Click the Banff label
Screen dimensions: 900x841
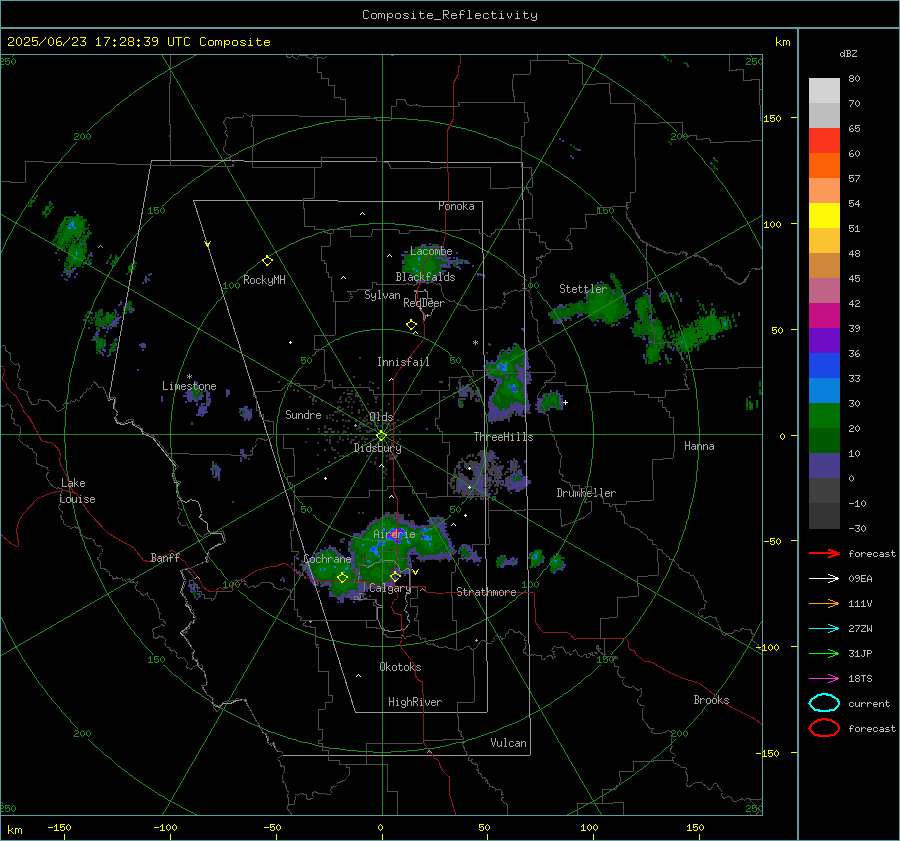(165, 557)
